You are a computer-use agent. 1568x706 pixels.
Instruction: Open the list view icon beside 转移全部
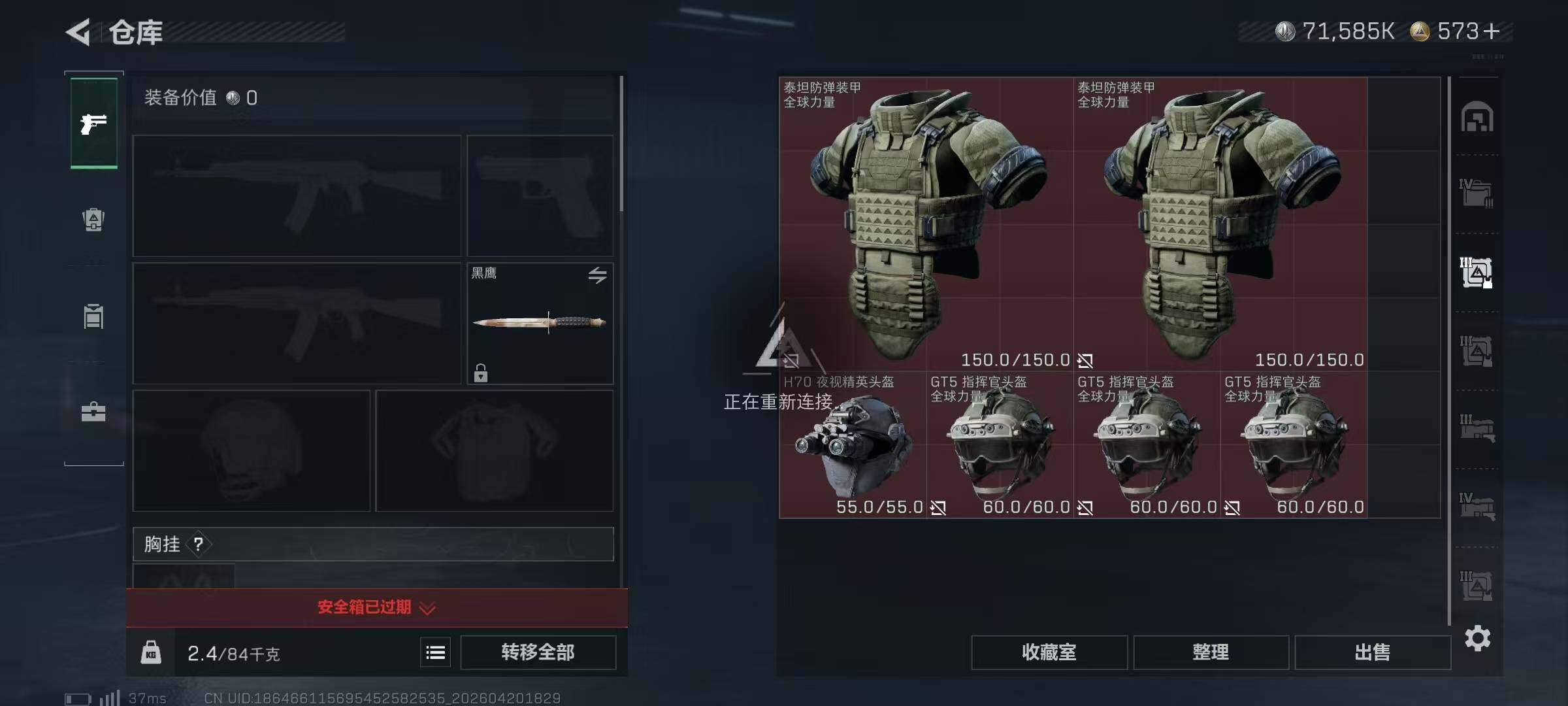[x=436, y=652]
